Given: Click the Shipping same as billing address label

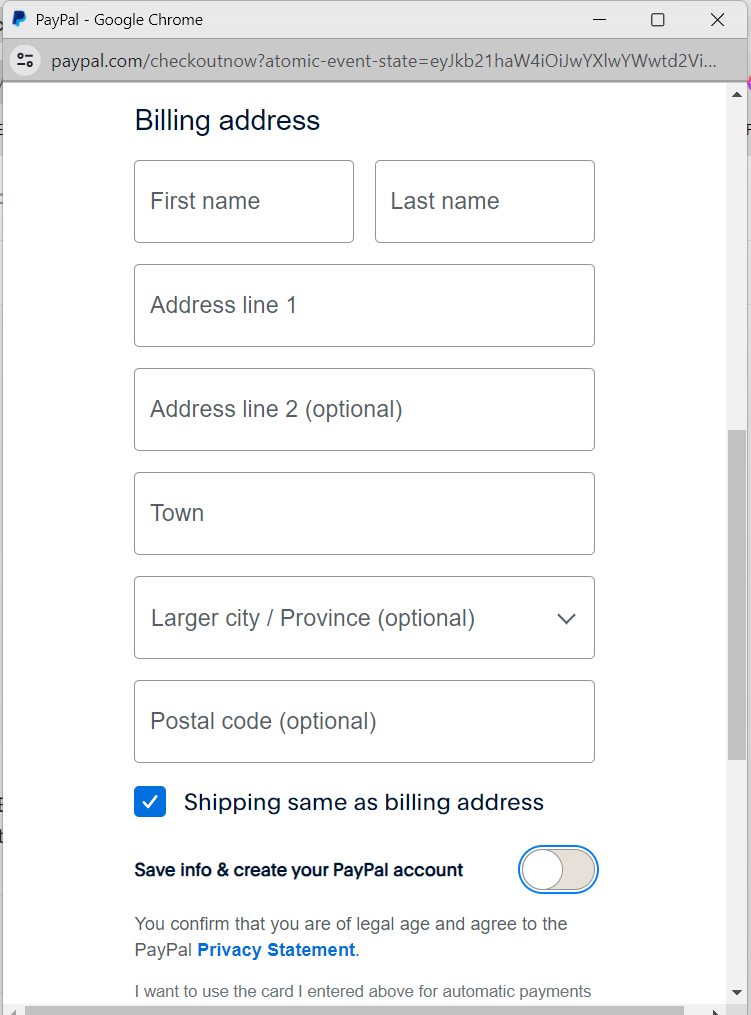Looking at the screenshot, I should pos(364,802).
